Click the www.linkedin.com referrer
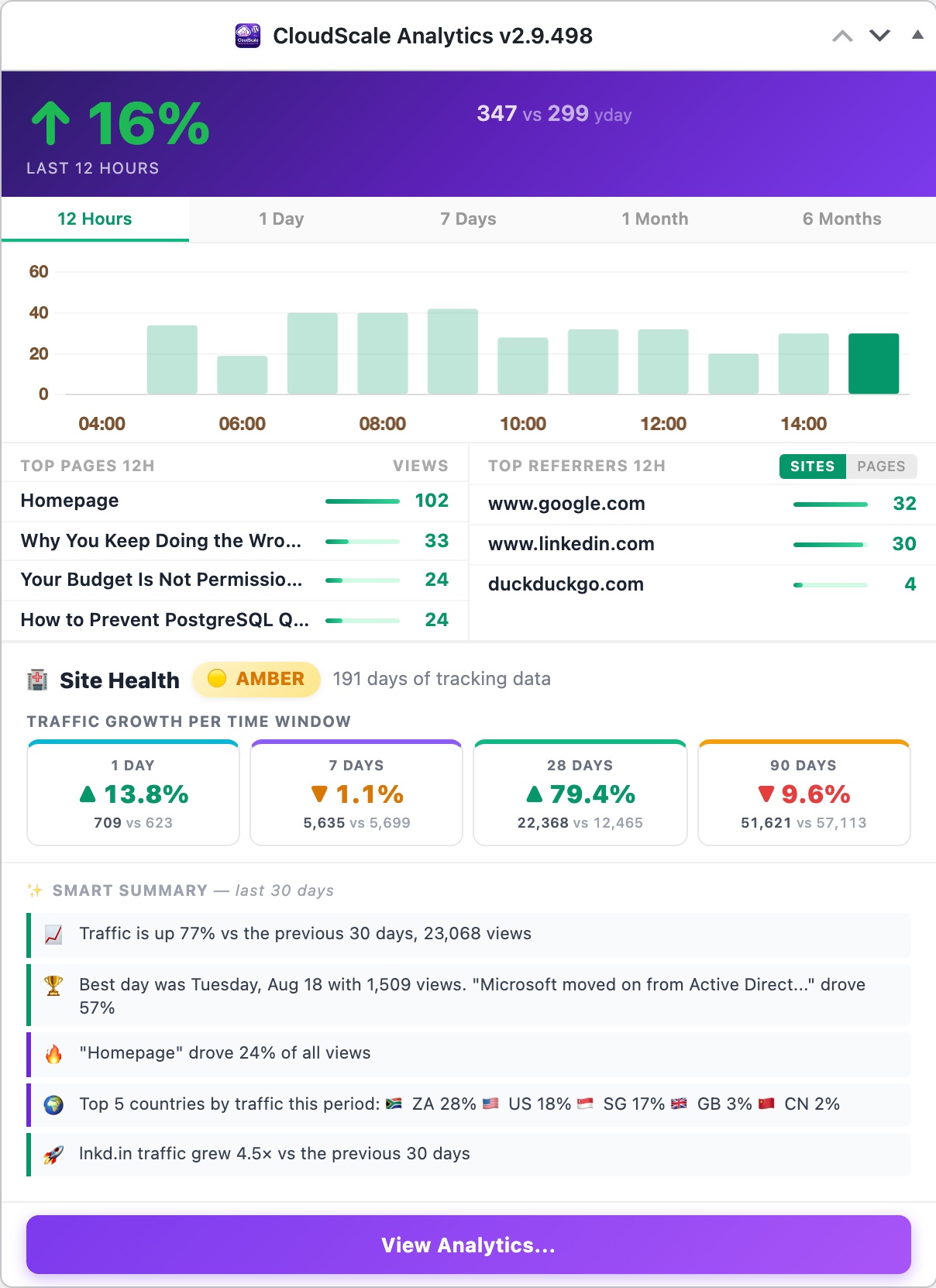936x1288 pixels. [571, 544]
